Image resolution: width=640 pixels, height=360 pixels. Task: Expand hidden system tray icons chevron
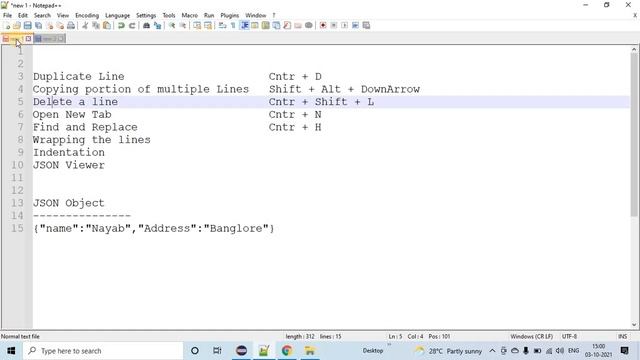pos(492,351)
